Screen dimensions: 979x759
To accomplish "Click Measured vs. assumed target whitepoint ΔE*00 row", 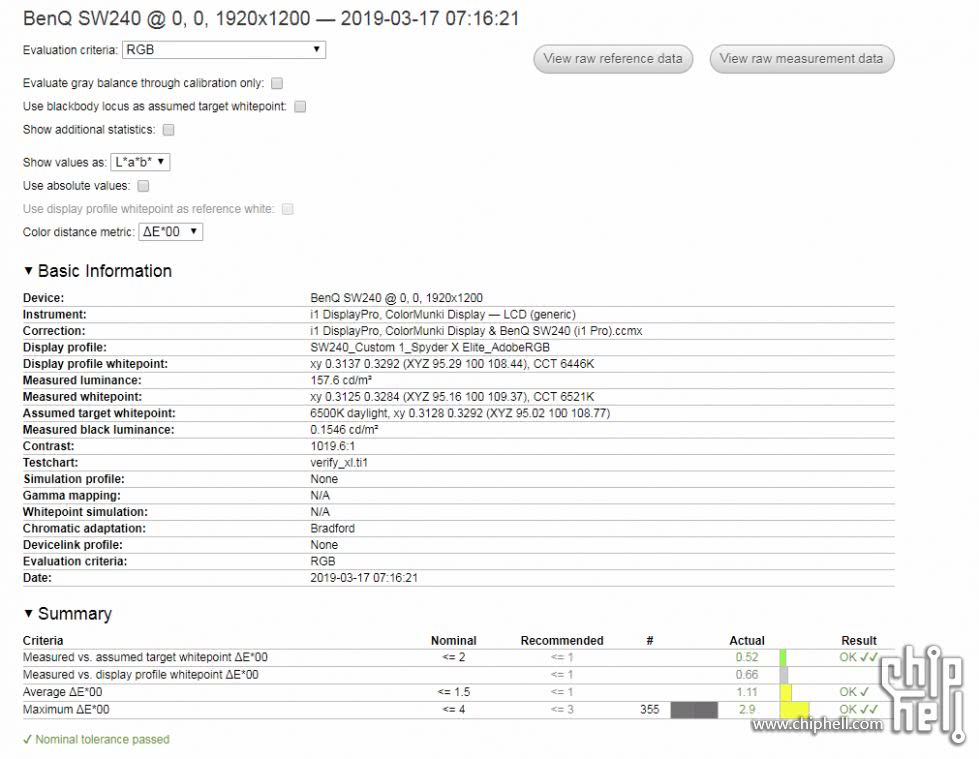I will tap(145, 657).
